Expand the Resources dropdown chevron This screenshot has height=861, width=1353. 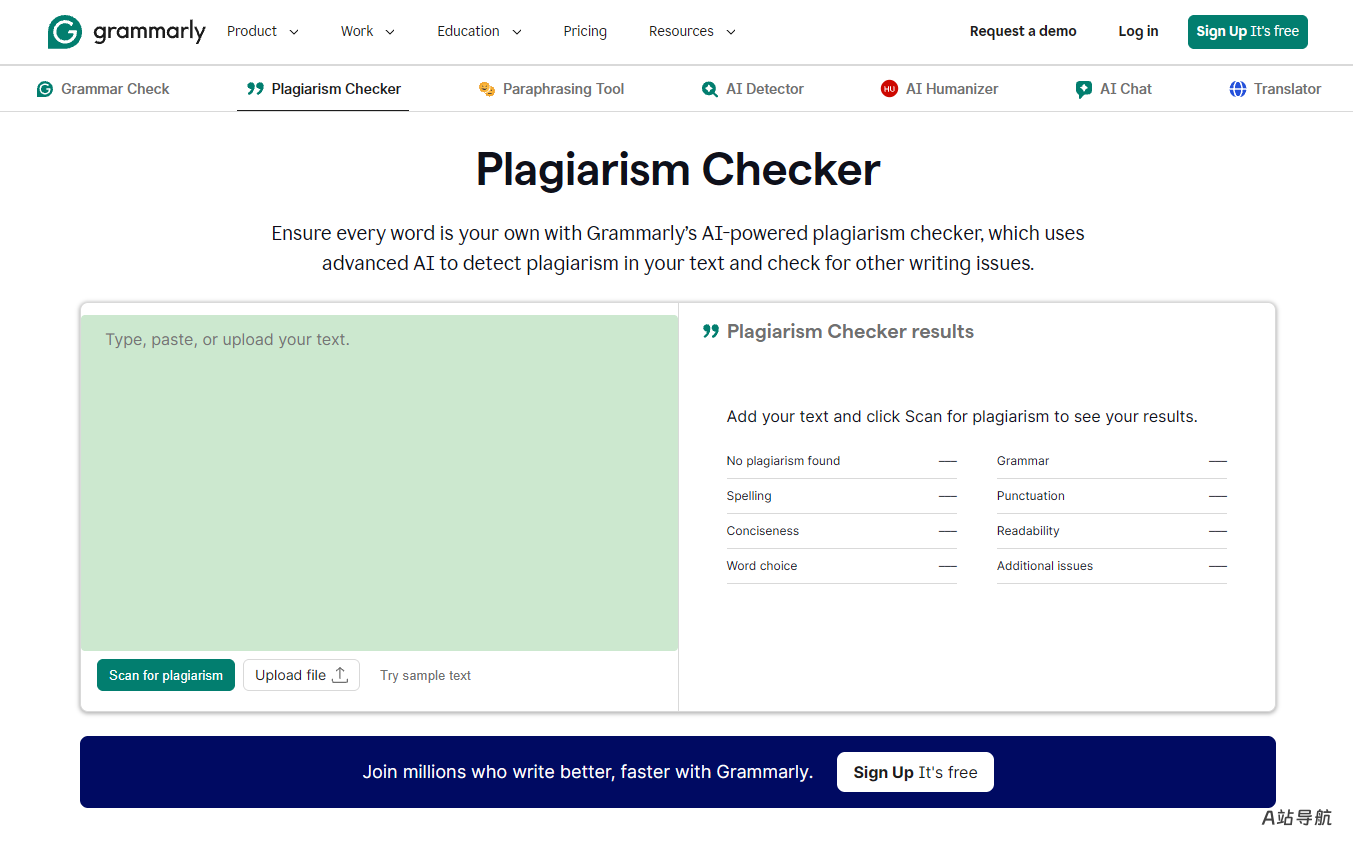click(x=731, y=32)
